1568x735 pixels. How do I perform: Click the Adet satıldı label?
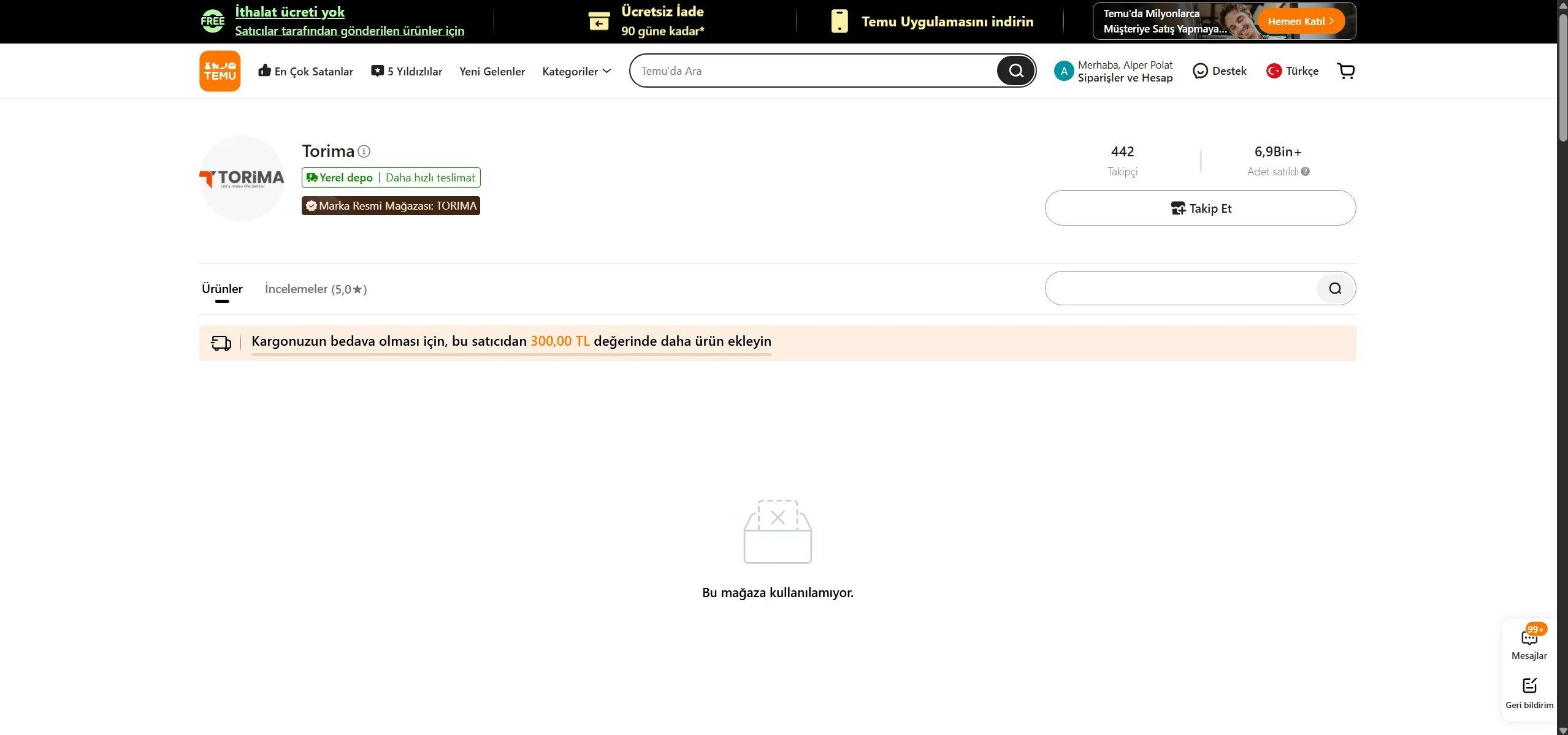click(1272, 172)
